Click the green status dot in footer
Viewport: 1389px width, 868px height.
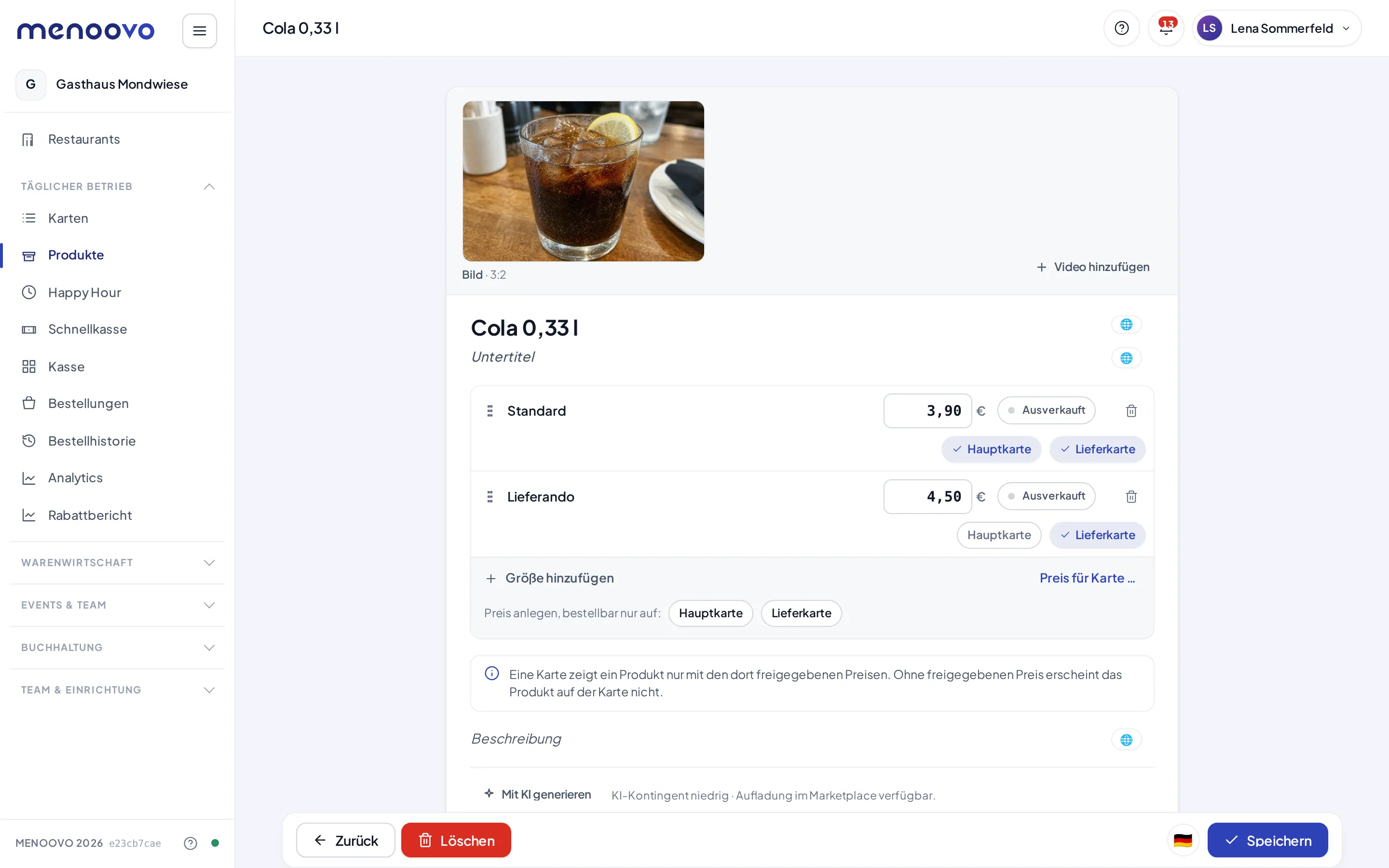[215, 843]
